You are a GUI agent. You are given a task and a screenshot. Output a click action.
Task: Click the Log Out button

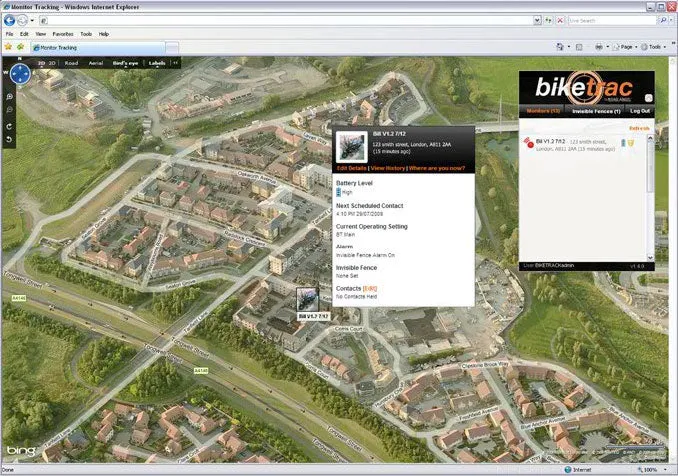pos(640,111)
